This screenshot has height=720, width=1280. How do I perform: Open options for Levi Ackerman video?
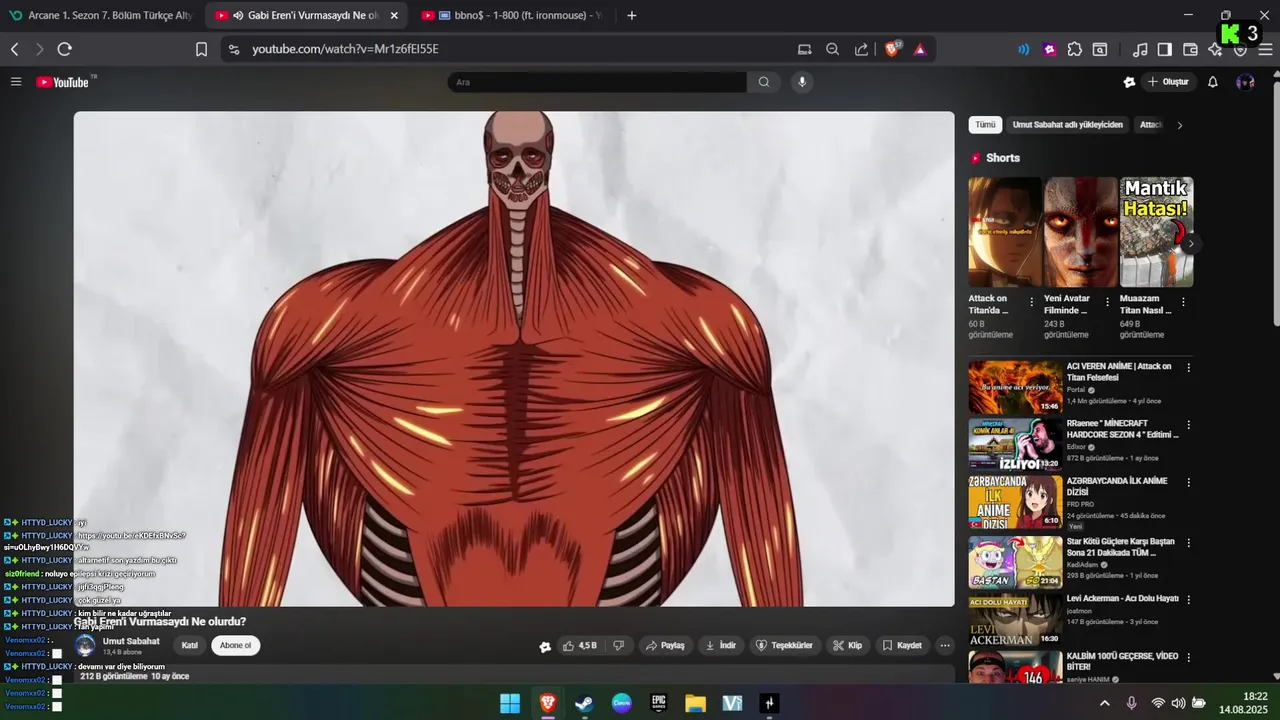1188,599
